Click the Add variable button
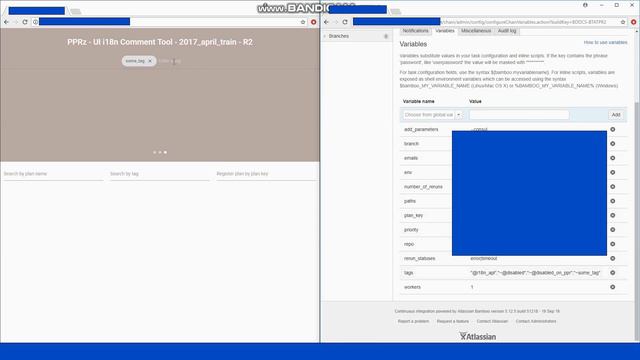The height and width of the screenshot is (360, 640). click(616, 115)
